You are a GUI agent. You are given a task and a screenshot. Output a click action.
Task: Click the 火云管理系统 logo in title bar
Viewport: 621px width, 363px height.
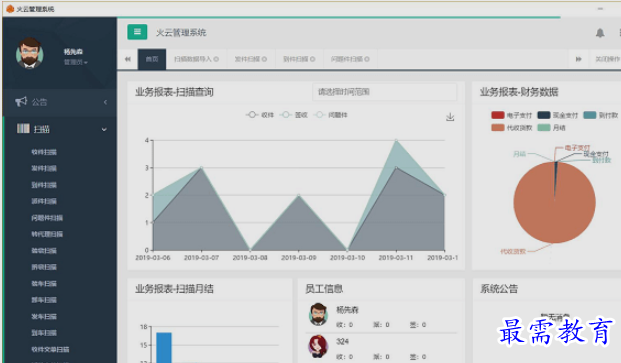click(x=10, y=9)
